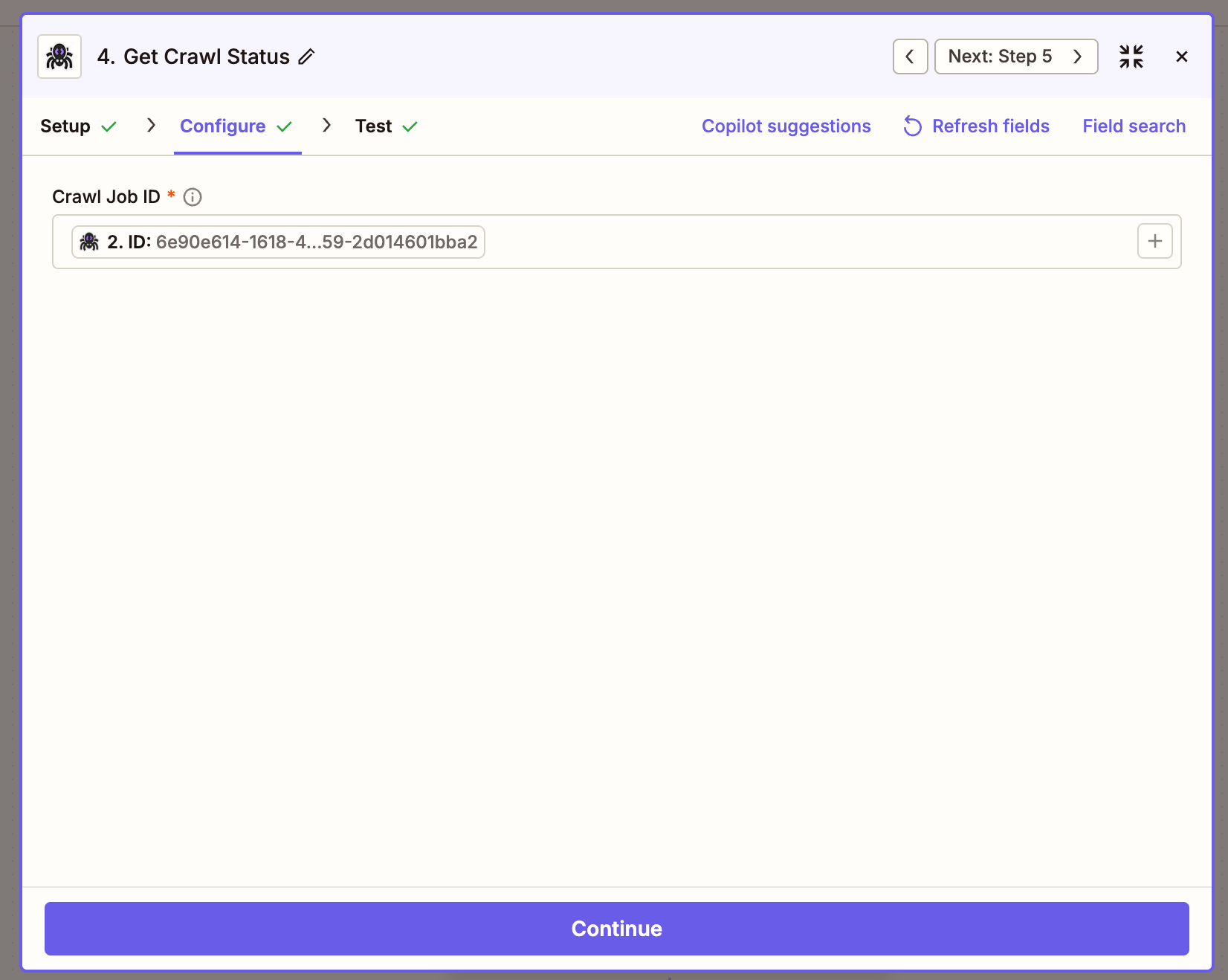
Task: Close the Get Crawl Status panel
Action: click(x=1181, y=57)
